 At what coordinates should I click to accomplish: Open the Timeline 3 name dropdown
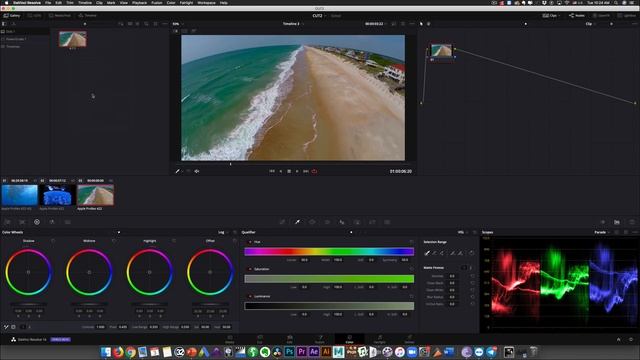293,24
